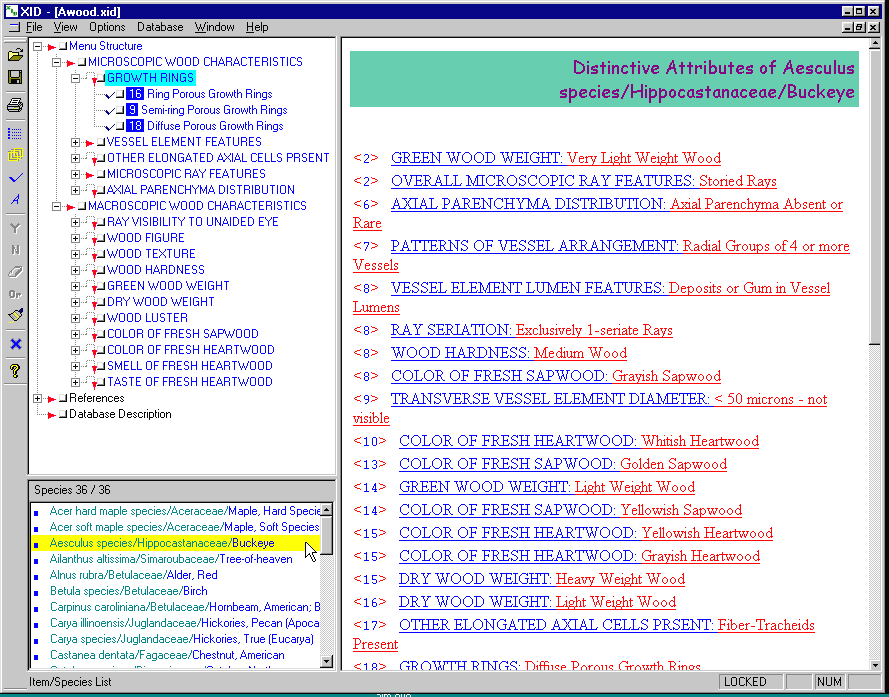Click the Open file folder icon
The height and width of the screenshot is (697, 889).
coord(15,56)
